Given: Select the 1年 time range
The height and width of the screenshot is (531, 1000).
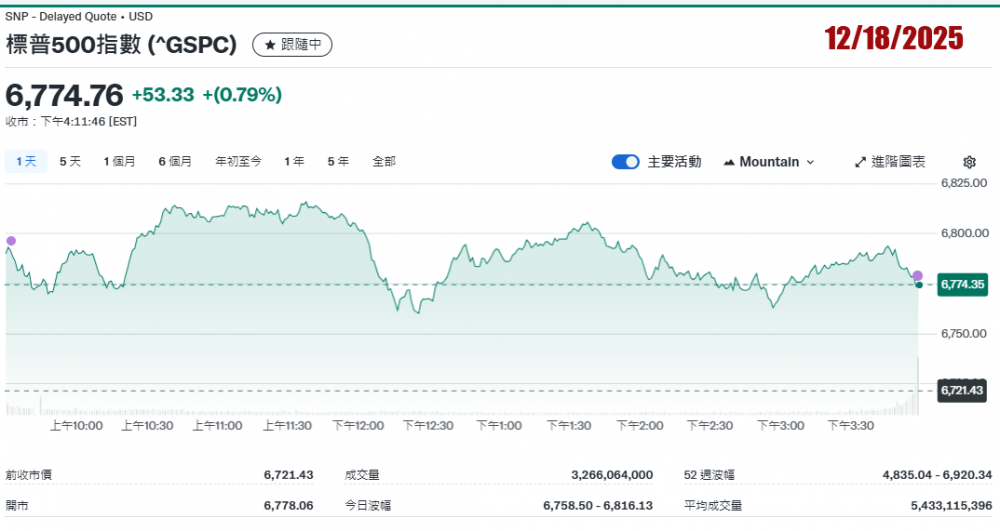Looking at the screenshot, I should click(x=294, y=161).
